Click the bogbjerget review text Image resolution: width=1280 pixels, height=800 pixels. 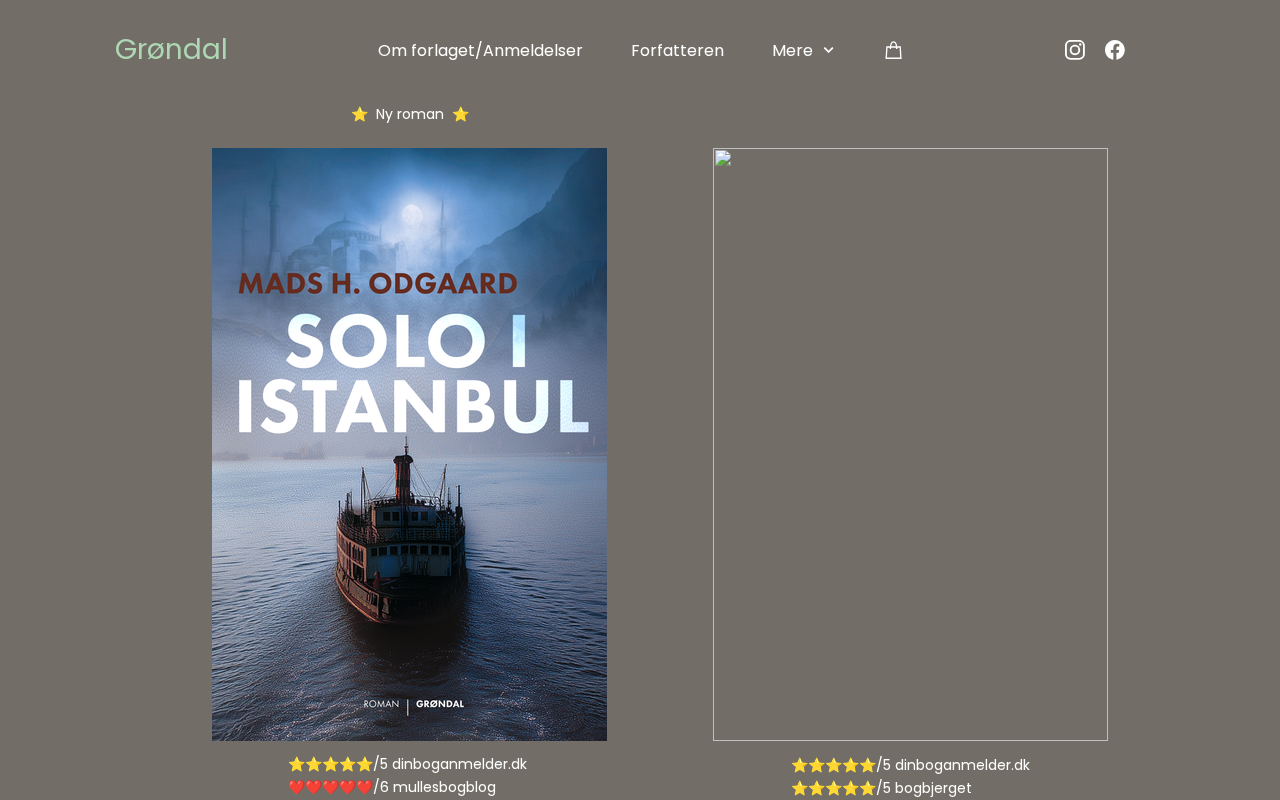pyautogui.click(x=932, y=788)
